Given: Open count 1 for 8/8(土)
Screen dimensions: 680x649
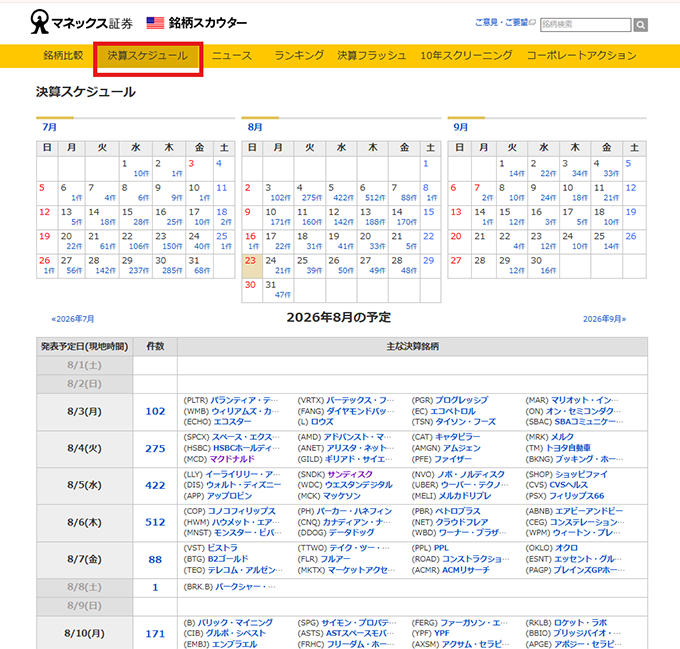Looking at the screenshot, I should (155, 587).
